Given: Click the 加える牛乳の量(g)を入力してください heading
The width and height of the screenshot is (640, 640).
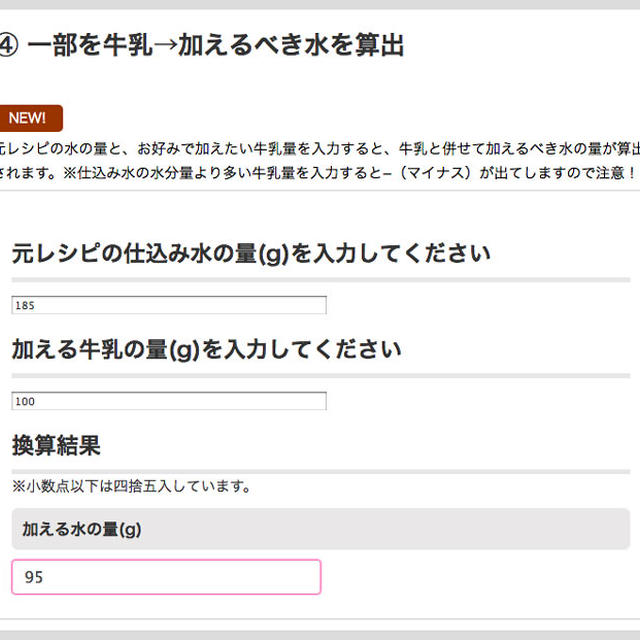Looking at the screenshot, I should click(206, 350).
